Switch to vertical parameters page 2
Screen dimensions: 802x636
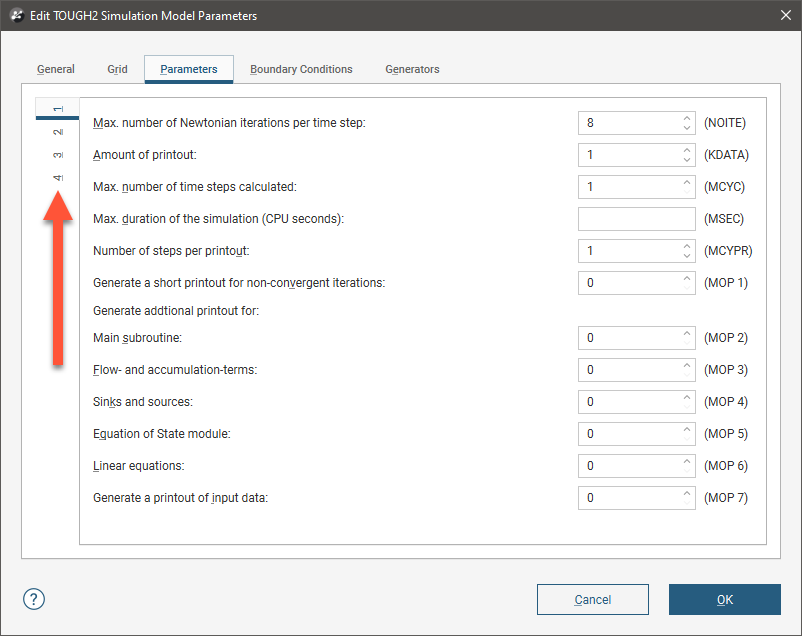pyautogui.click(x=57, y=132)
